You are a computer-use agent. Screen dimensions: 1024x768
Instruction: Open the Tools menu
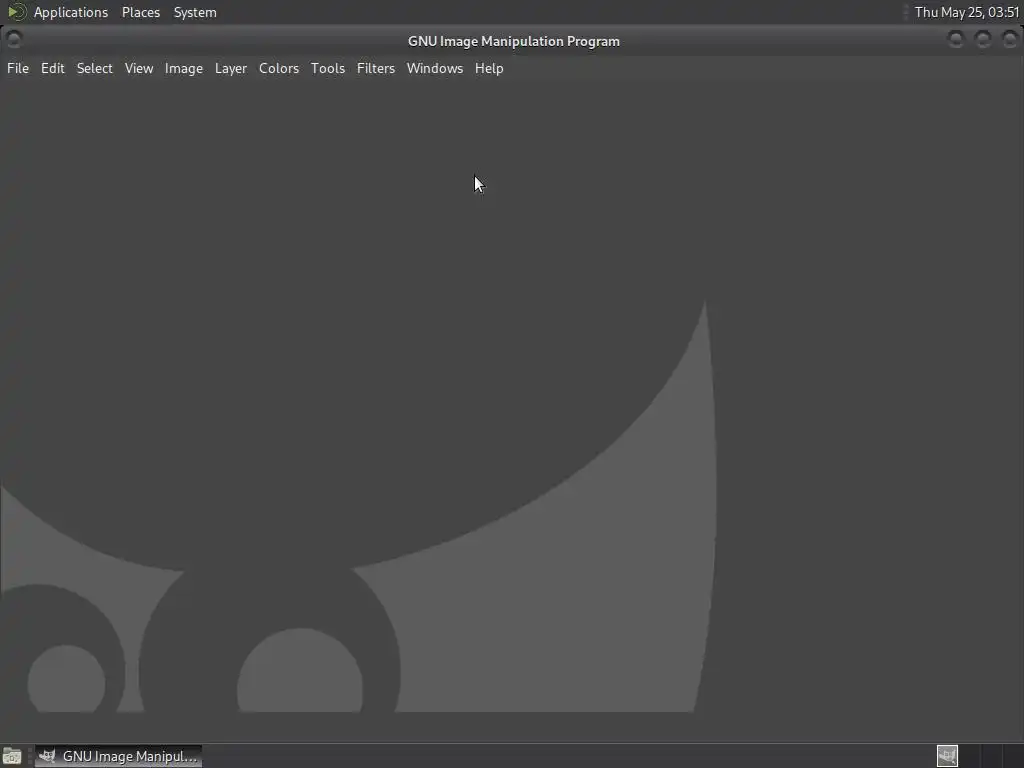point(328,69)
